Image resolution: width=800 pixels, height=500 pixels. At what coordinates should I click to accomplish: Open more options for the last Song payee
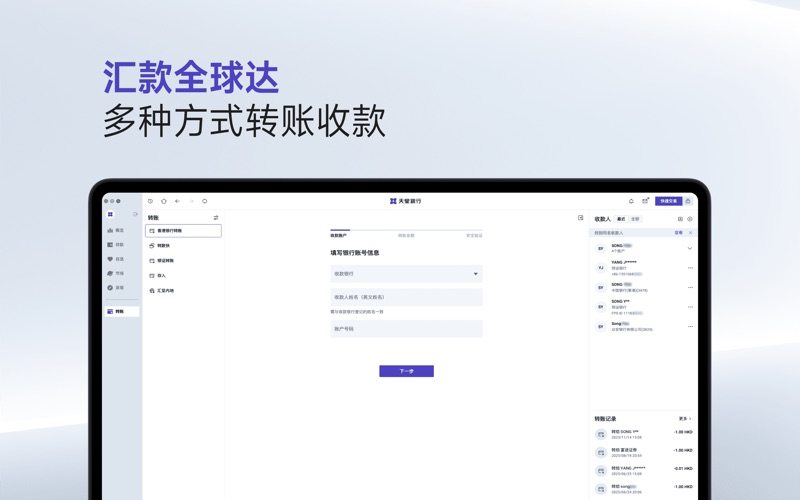tap(690, 327)
